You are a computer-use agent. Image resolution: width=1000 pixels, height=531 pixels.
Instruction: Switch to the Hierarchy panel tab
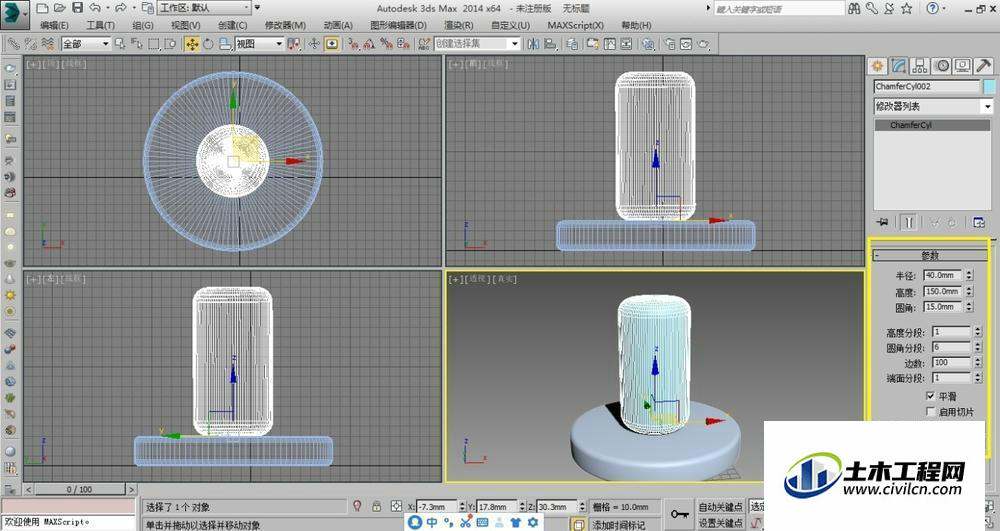[920, 66]
